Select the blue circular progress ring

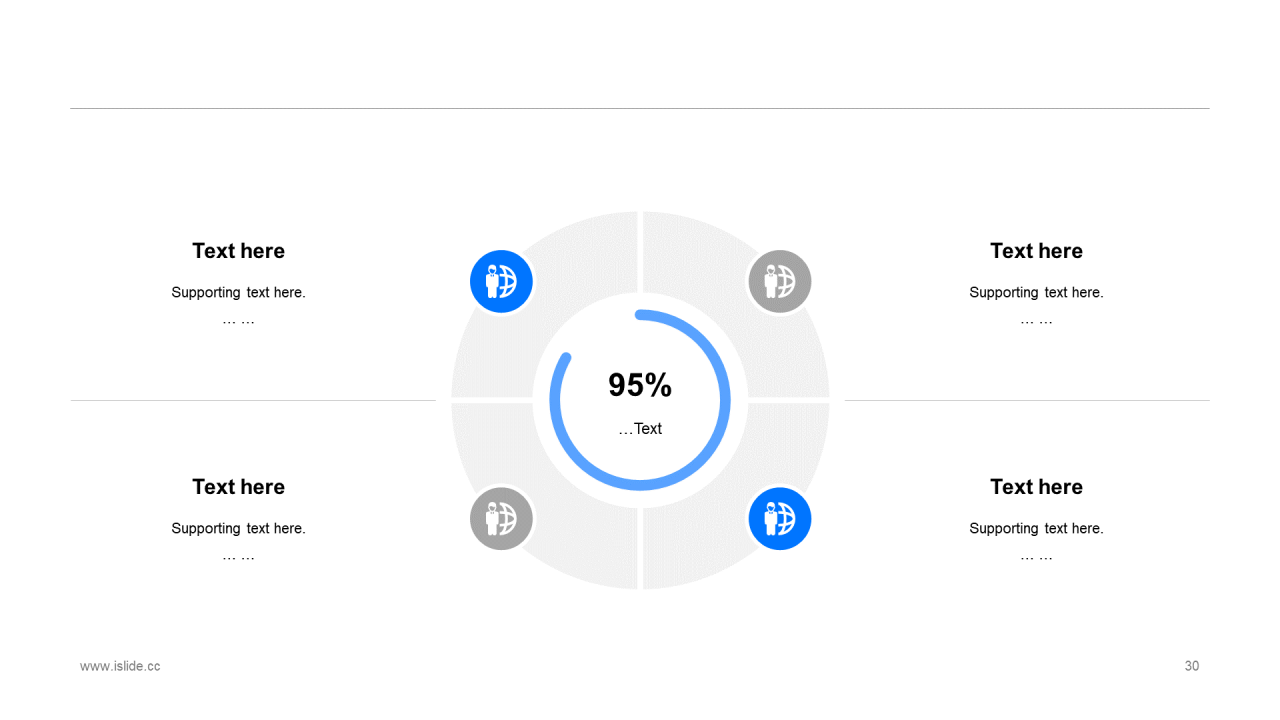(640, 400)
